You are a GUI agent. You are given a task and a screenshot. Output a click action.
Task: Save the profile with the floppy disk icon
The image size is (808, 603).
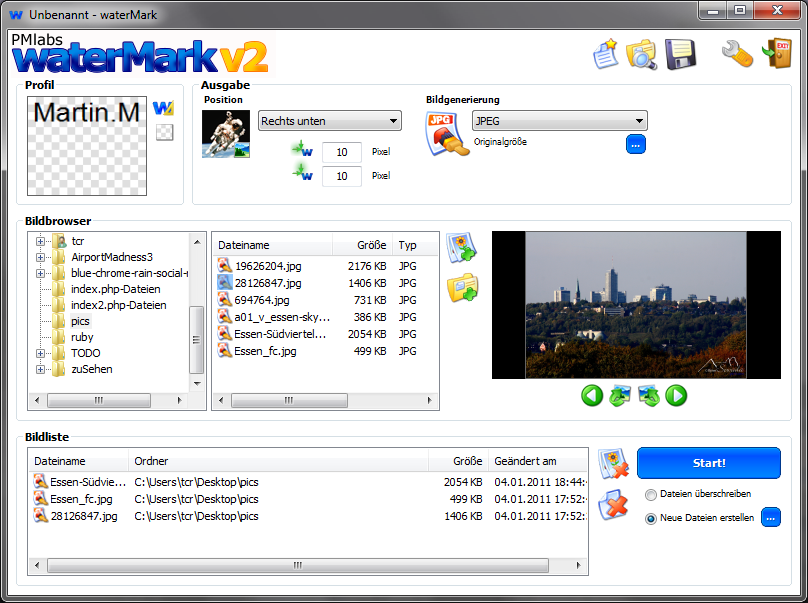(680, 54)
